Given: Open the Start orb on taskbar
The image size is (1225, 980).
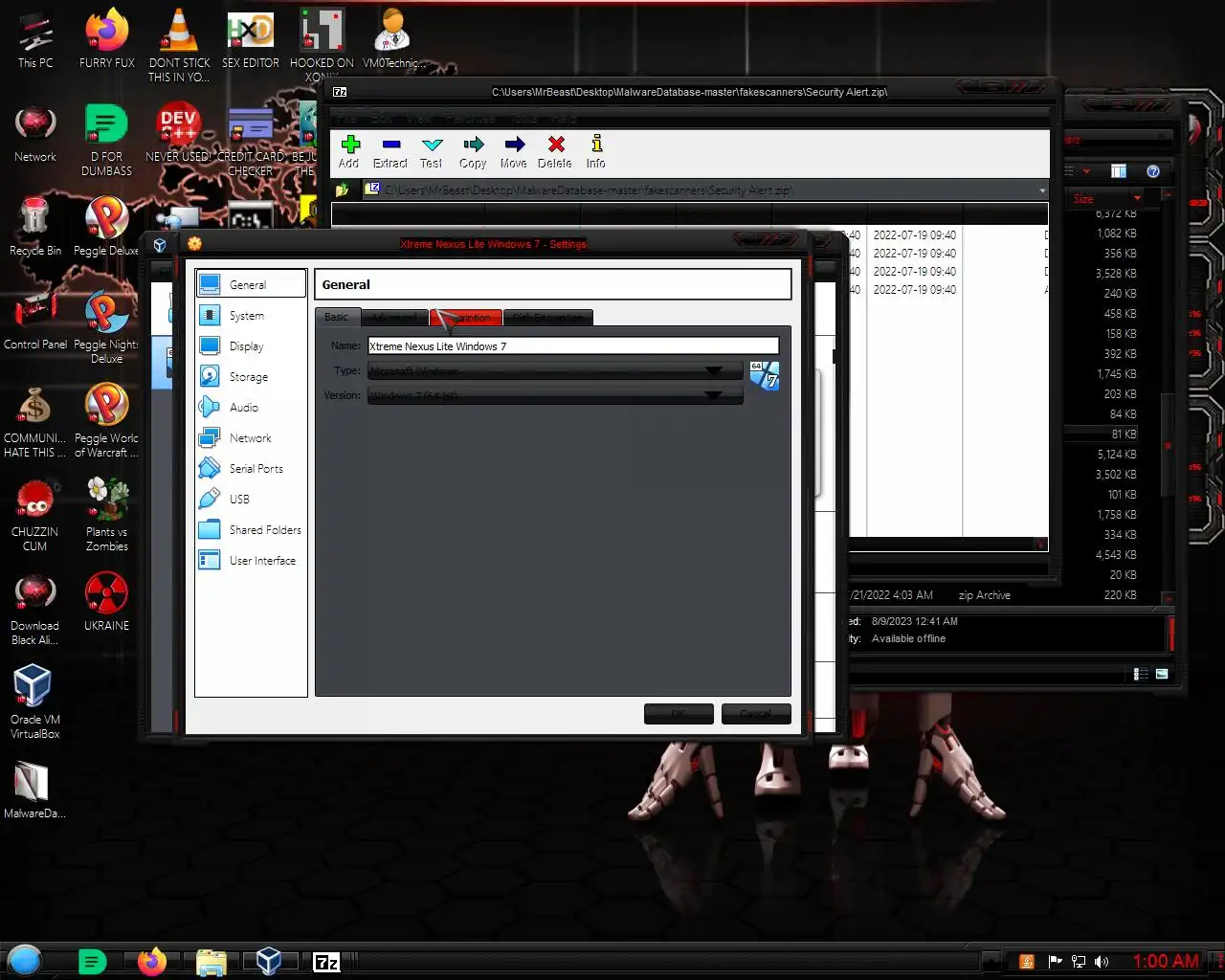Looking at the screenshot, I should tap(25, 960).
